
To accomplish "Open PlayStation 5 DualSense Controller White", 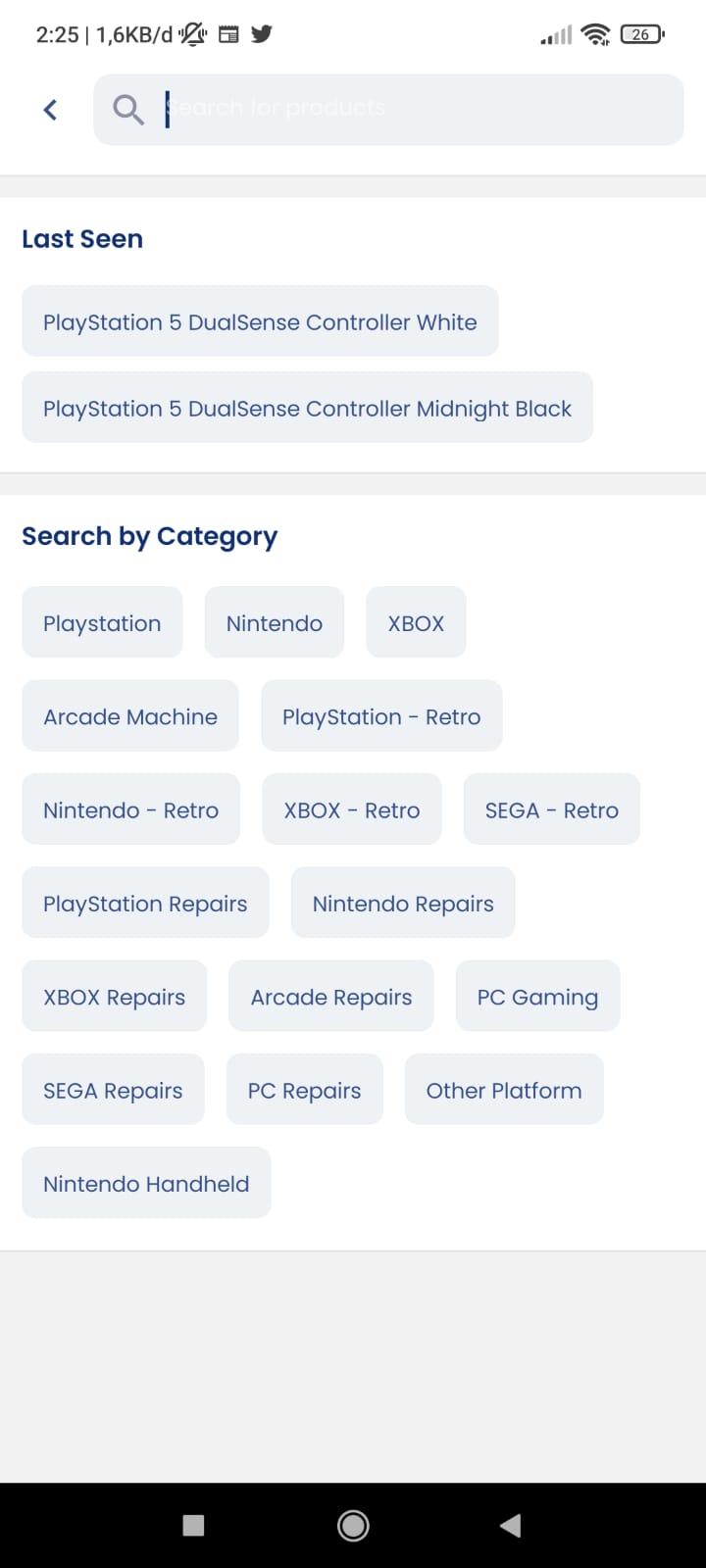I will click(260, 321).
